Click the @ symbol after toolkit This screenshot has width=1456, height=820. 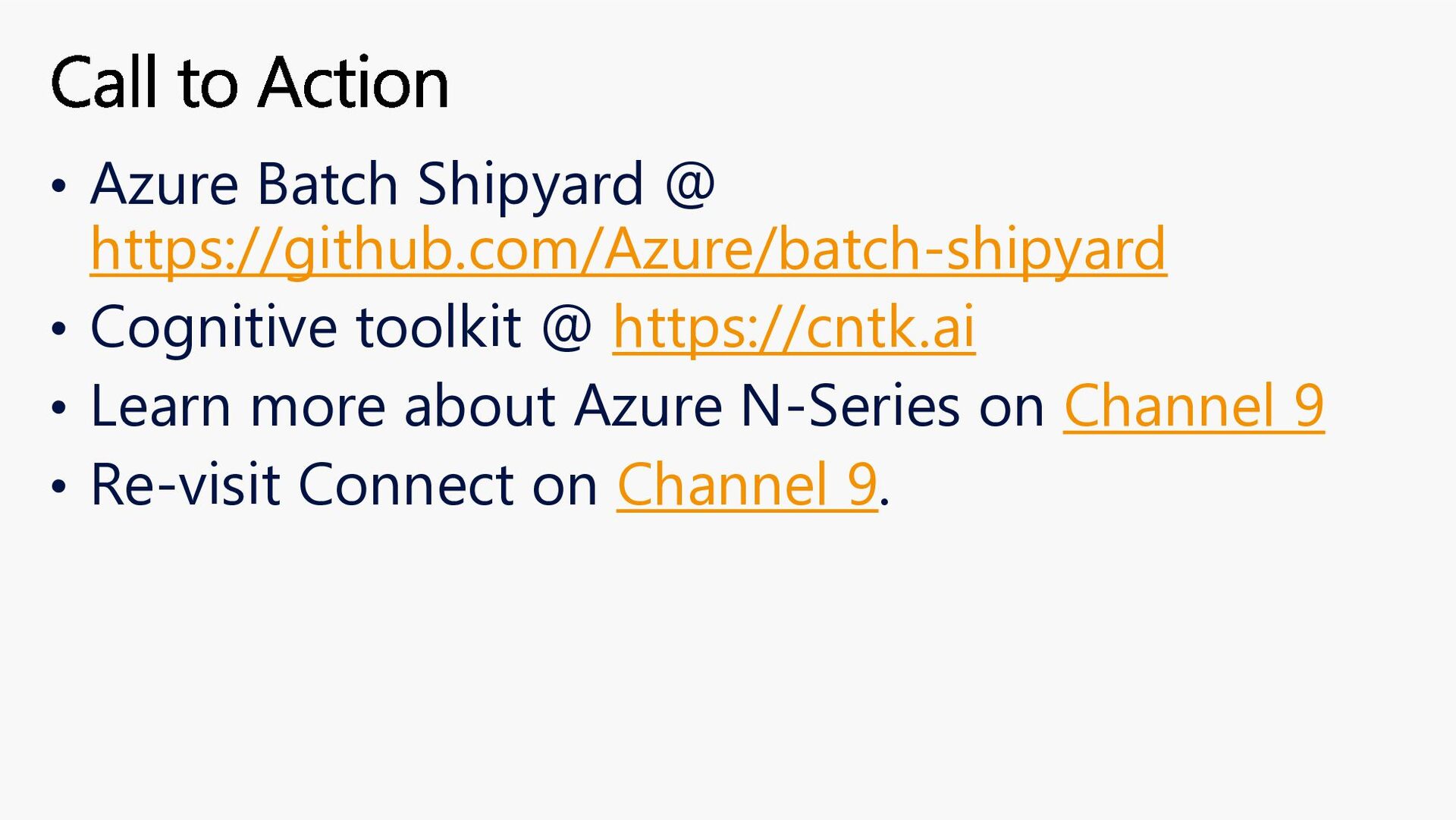pyautogui.click(x=566, y=328)
